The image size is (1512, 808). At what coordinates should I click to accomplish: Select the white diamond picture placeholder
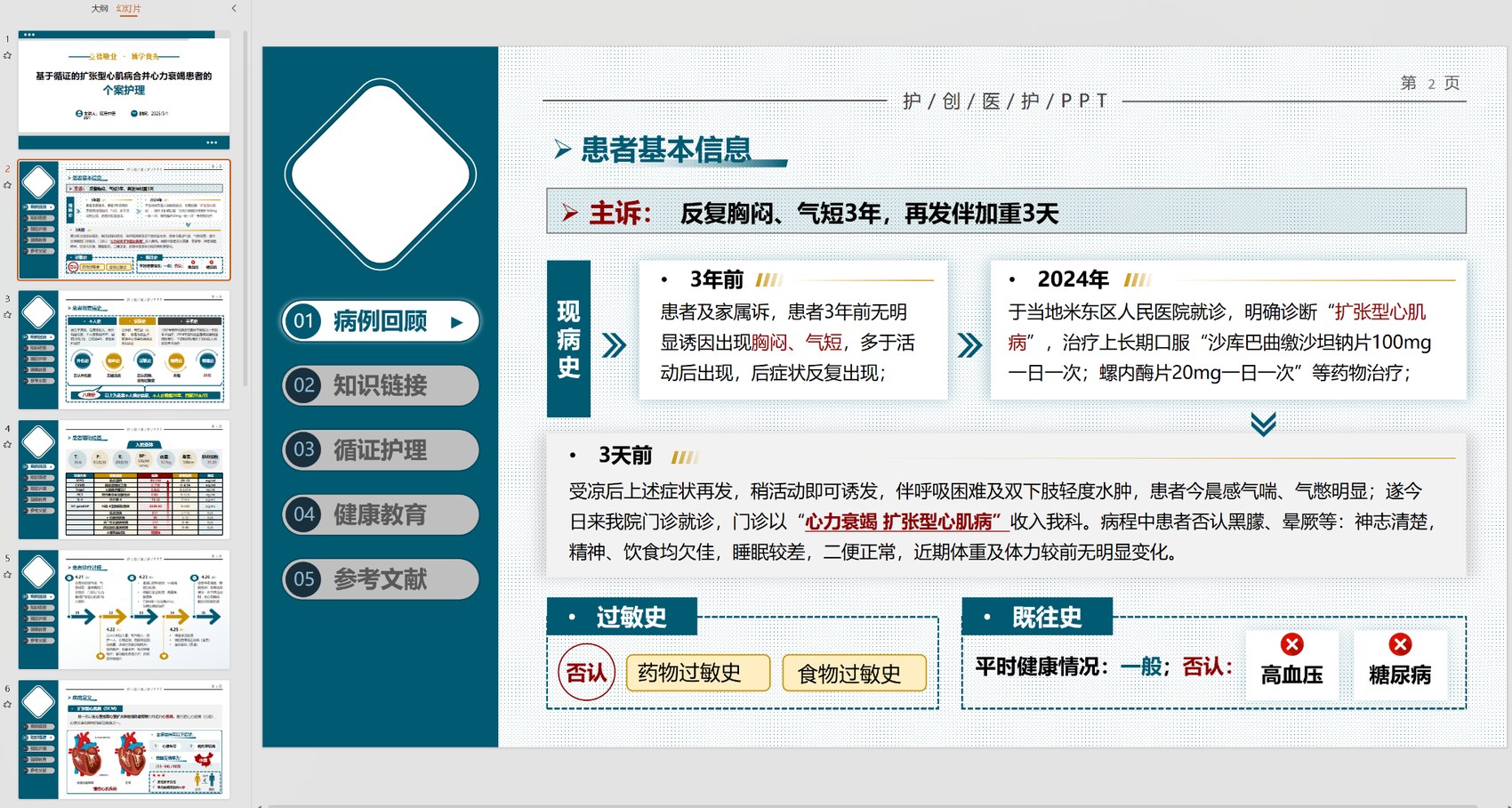(381, 174)
